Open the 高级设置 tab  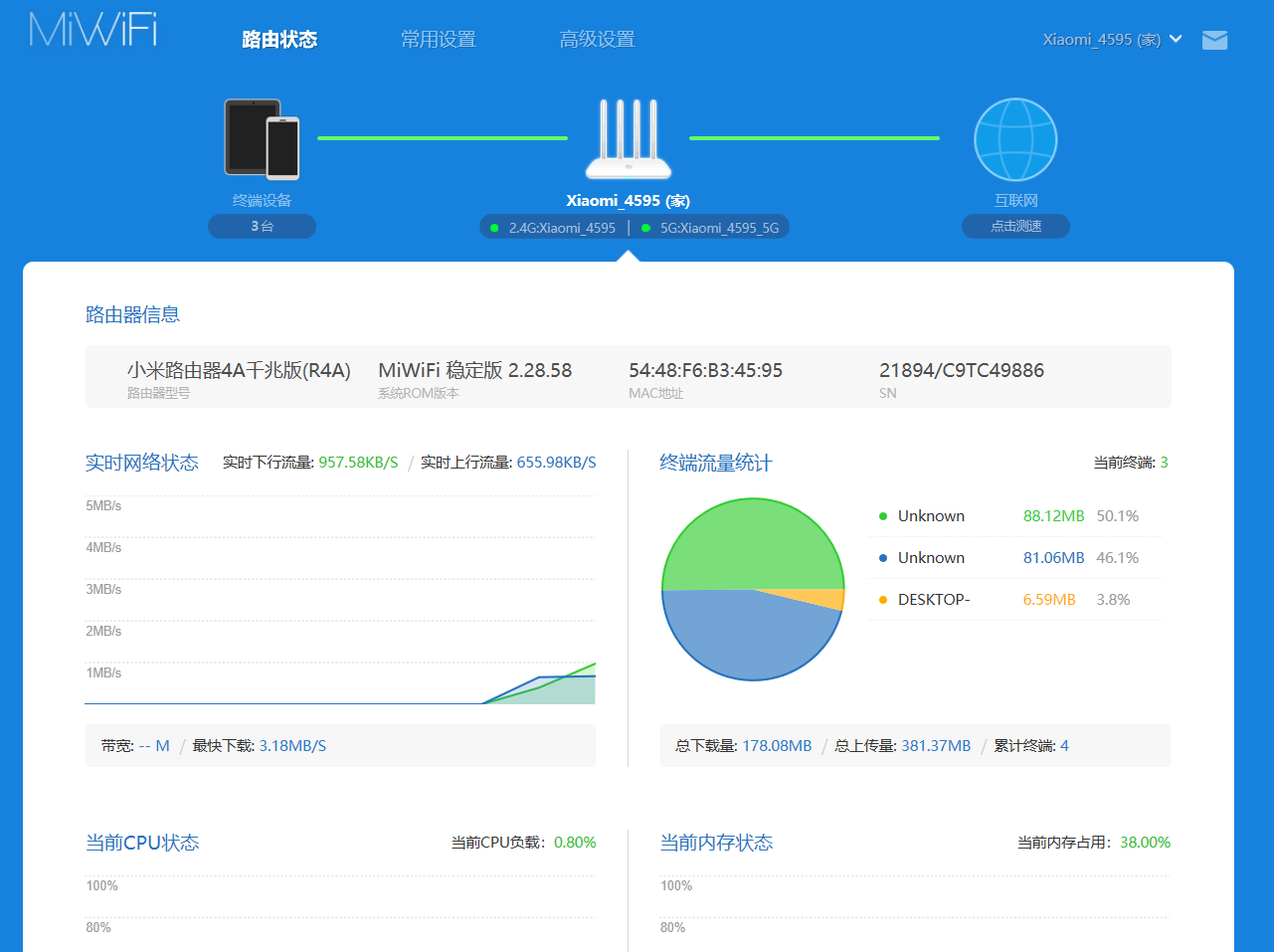tap(597, 39)
